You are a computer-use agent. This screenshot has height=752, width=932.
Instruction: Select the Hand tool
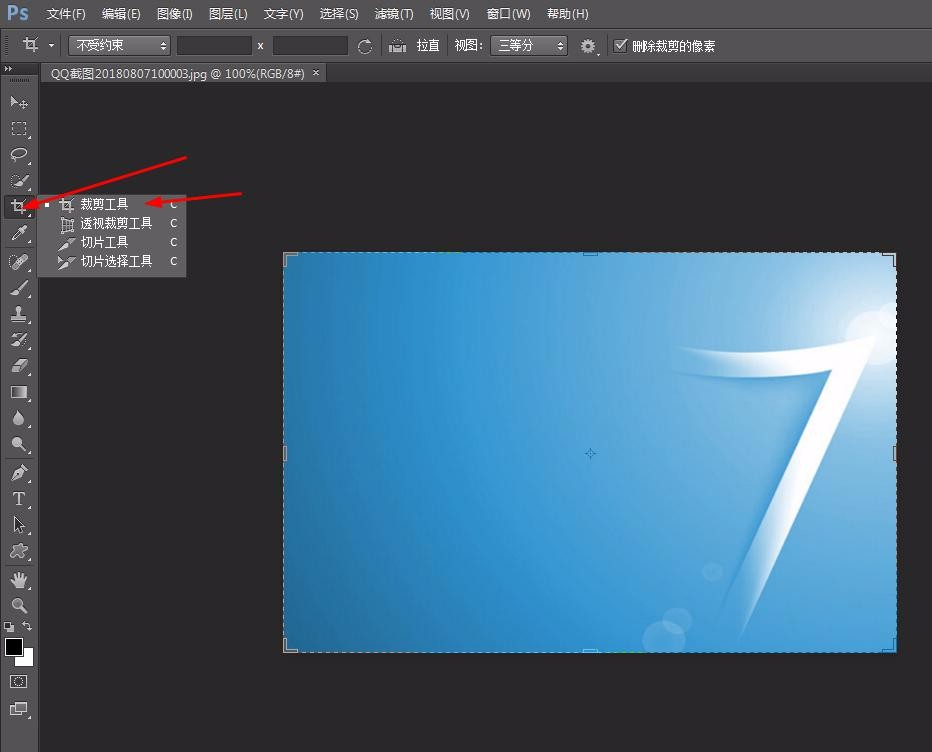point(18,580)
